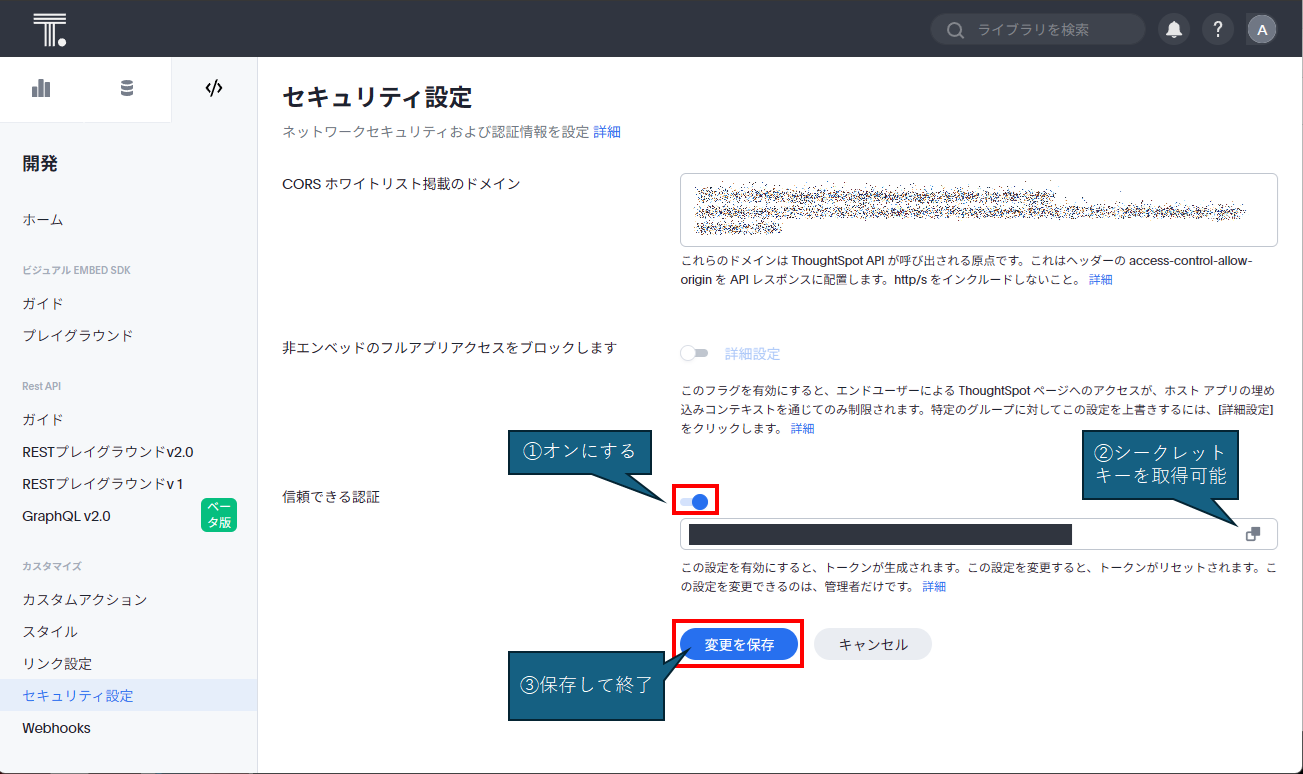Viewport: 1303px width, 774px height.
Task: Click 詳細 link beside the page subtitle
Action: tap(607, 132)
